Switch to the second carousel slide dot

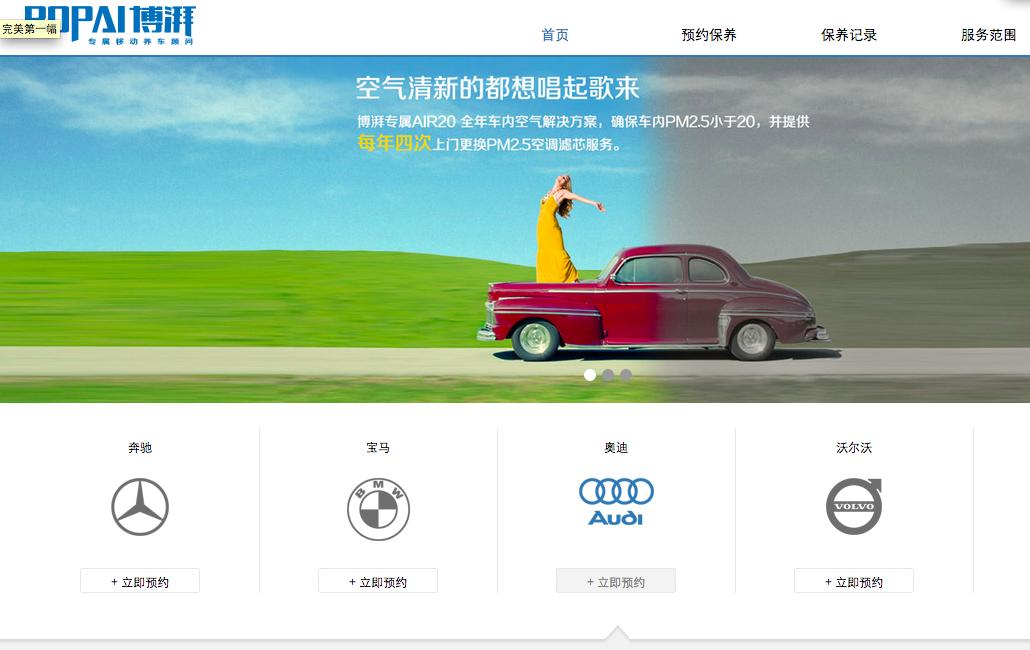coord(608,375)
